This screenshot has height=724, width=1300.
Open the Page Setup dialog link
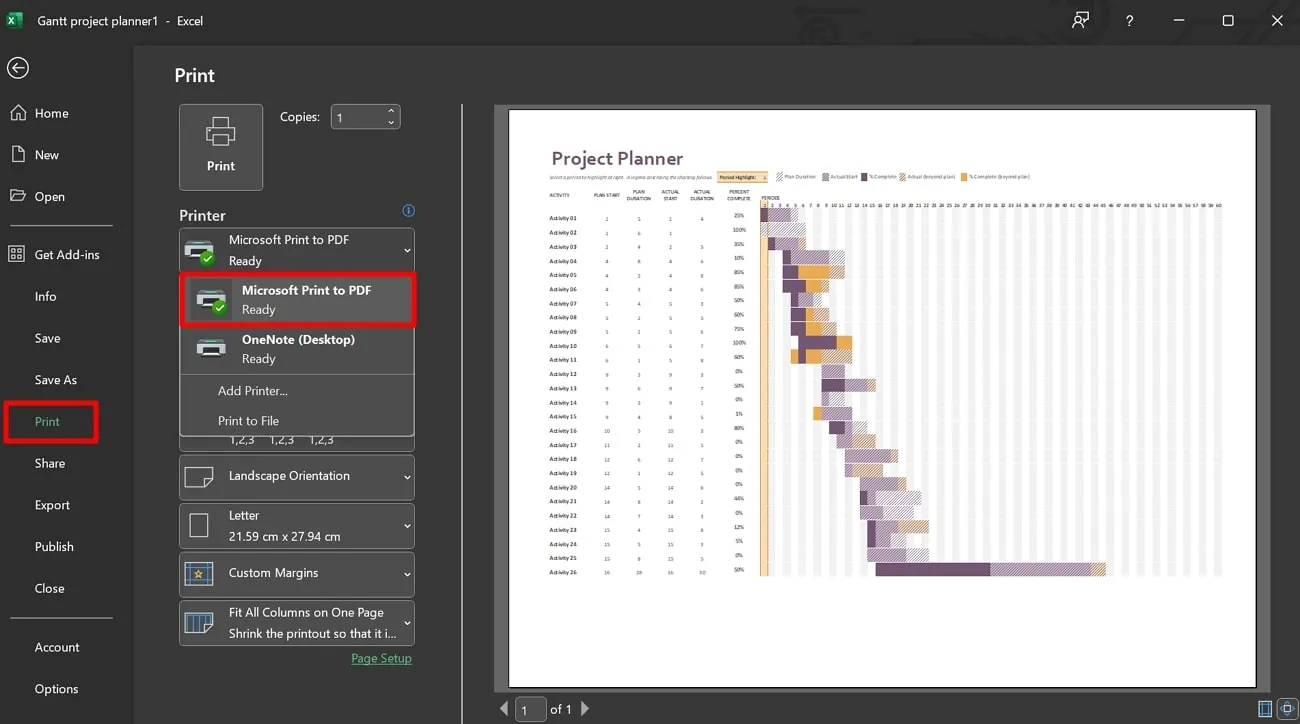[381, 658]
